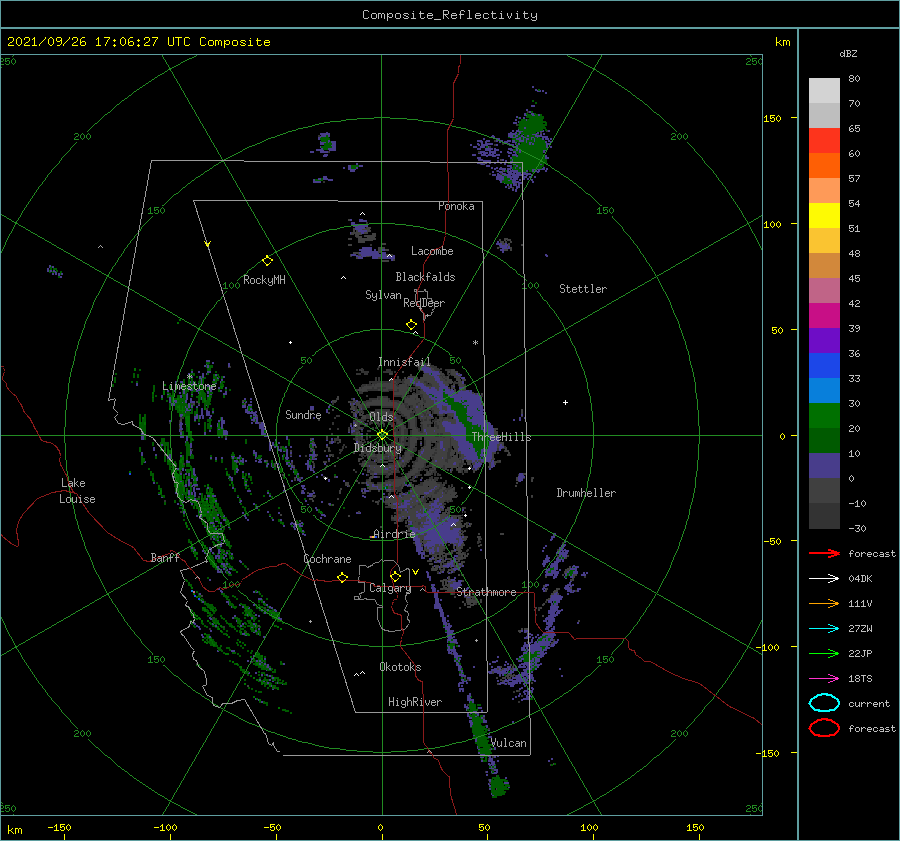Viewport: 900px width, 841px height.
Task: Select the yellow 51-54 dBZ color swatch
Action: point(824,216)
